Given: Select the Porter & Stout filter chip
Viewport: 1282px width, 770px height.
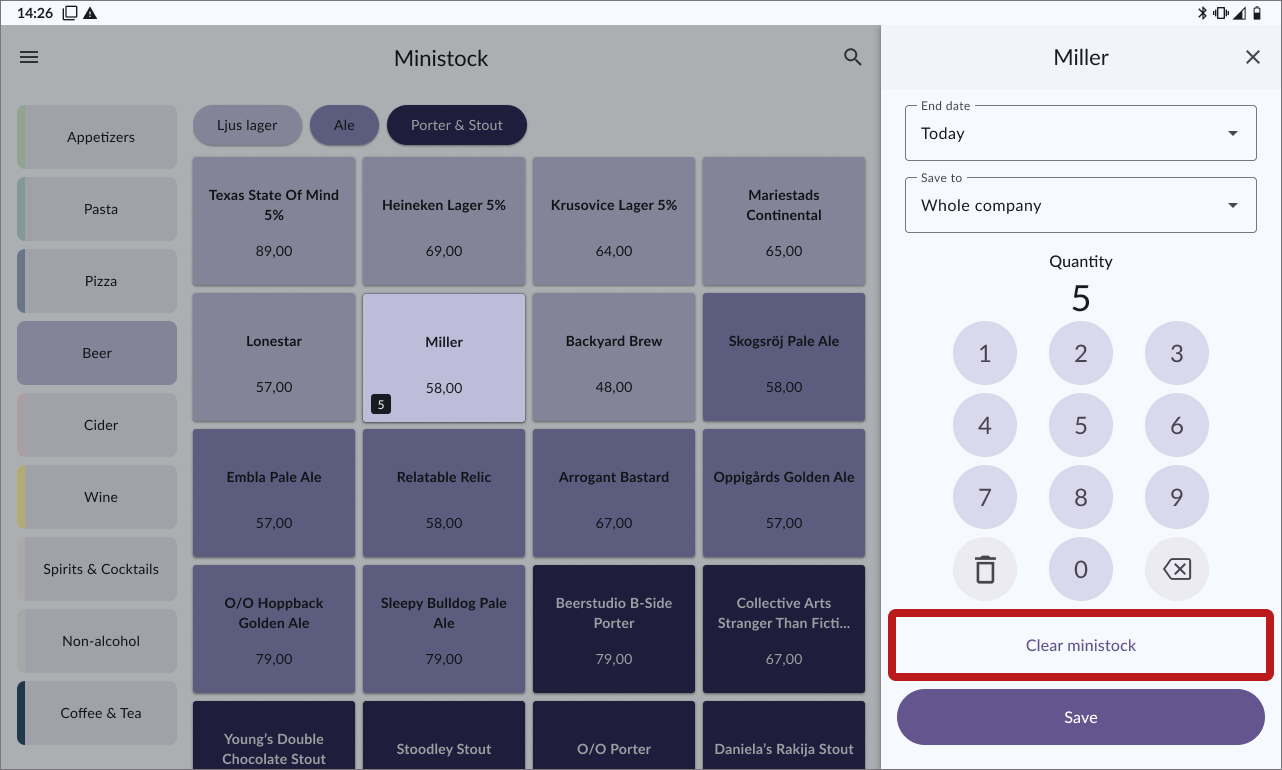Looking at the screenshot, I should (457, 125).
